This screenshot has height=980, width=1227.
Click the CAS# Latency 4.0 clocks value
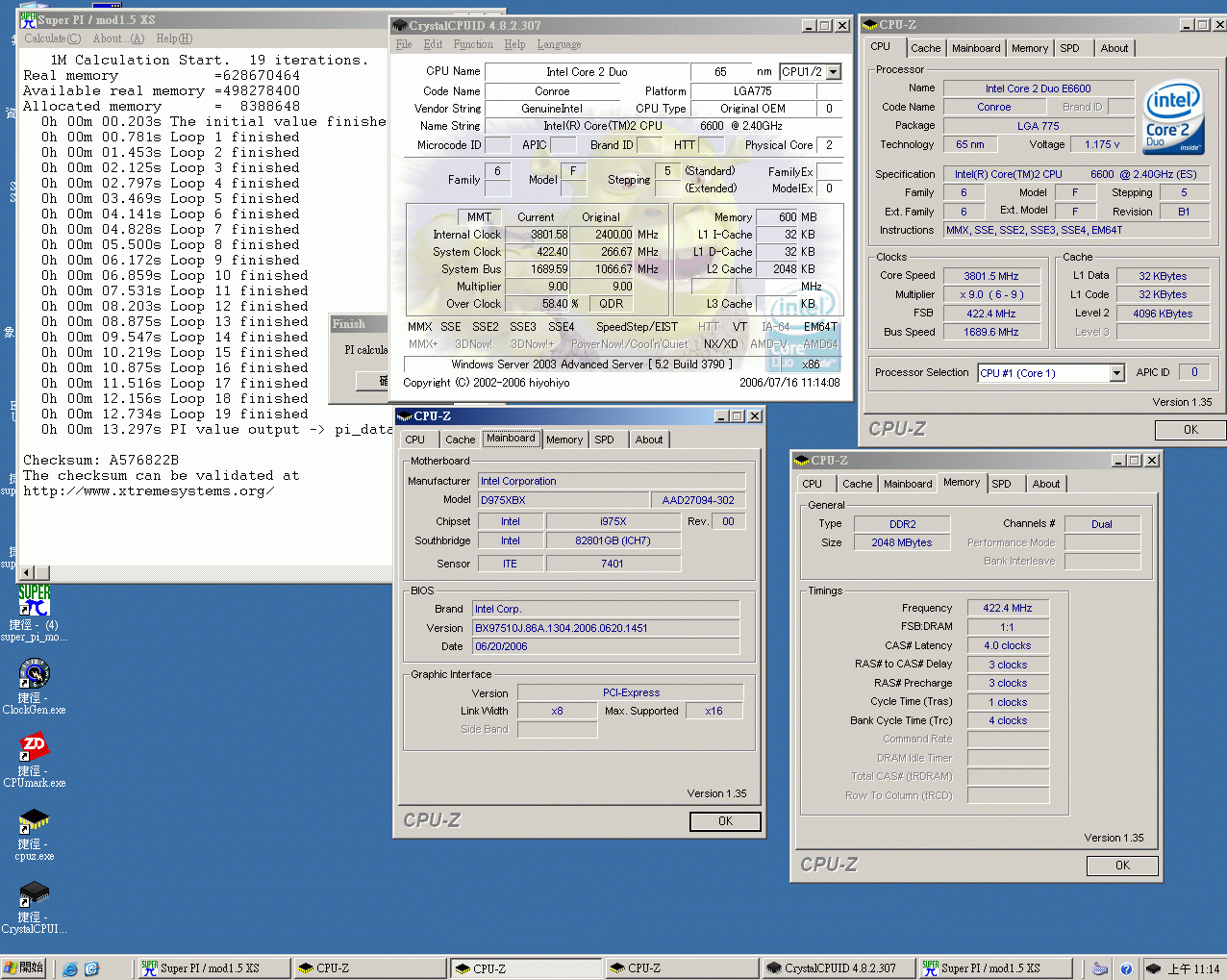1007,646
